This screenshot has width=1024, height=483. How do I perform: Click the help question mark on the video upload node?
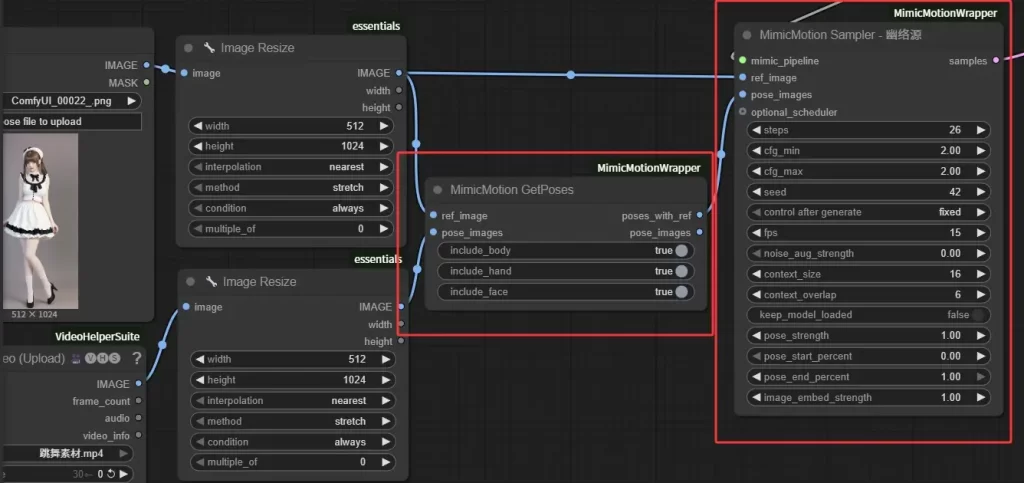pyautogui.click(x=136, y=358)
